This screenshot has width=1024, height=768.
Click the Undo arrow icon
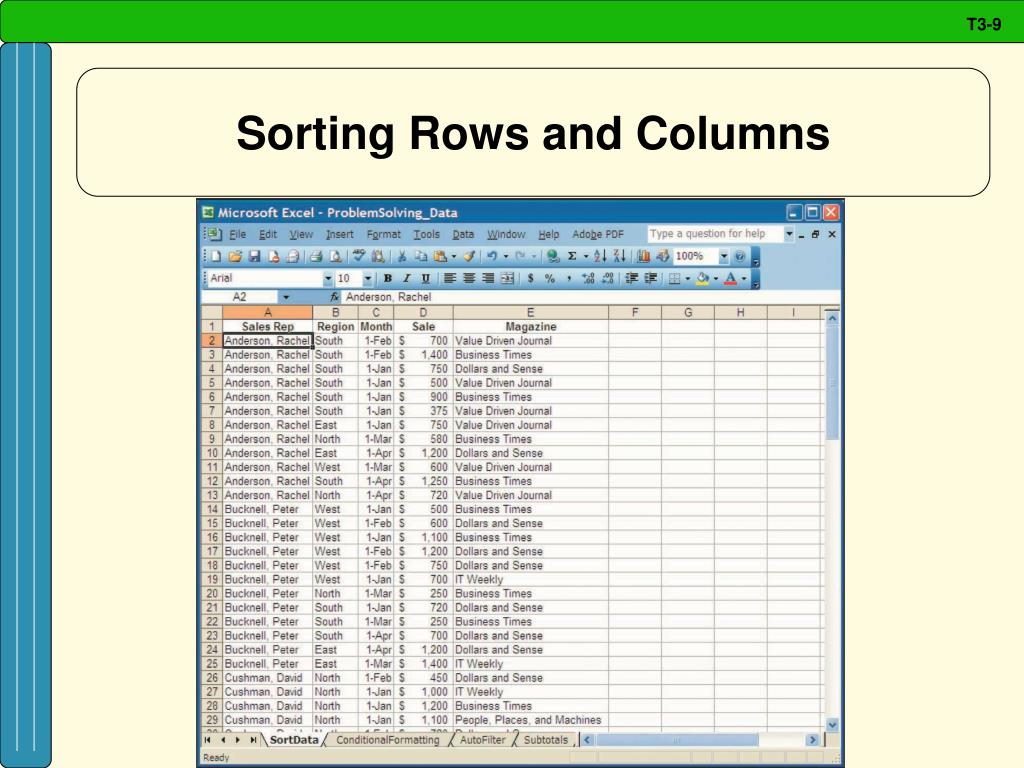coord(492,257)
